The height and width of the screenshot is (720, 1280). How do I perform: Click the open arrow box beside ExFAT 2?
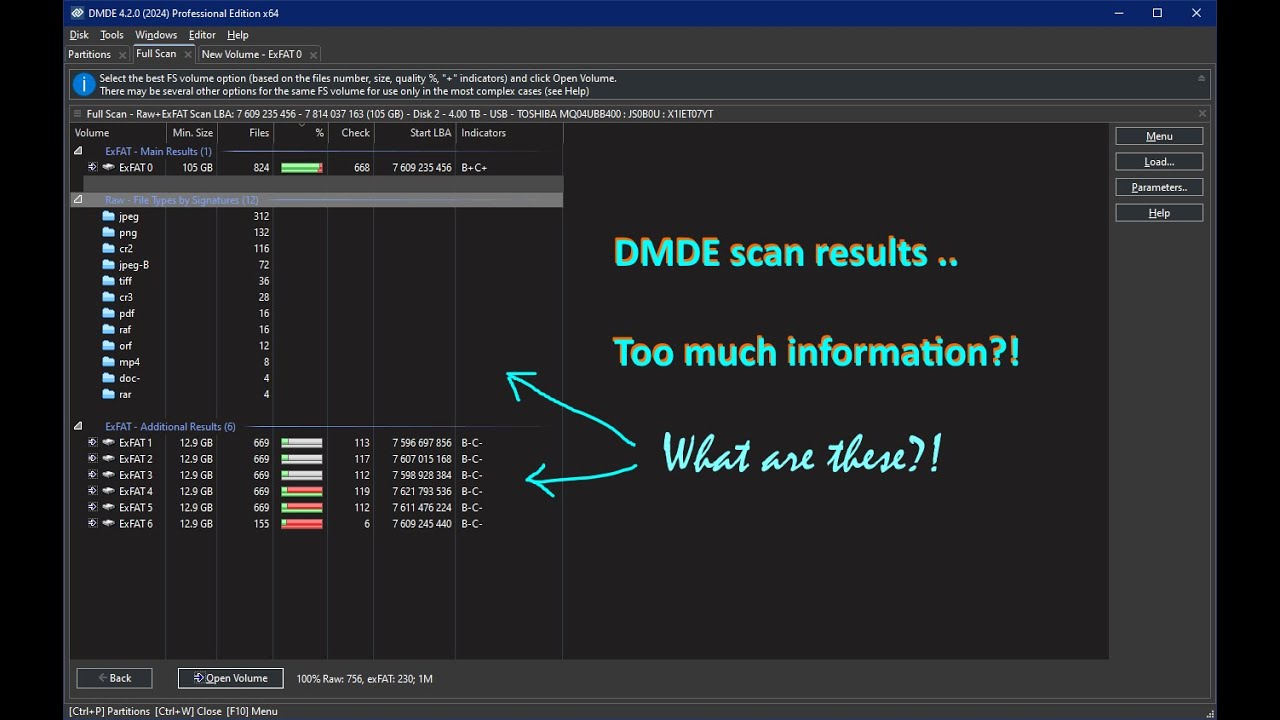(92, 459)
